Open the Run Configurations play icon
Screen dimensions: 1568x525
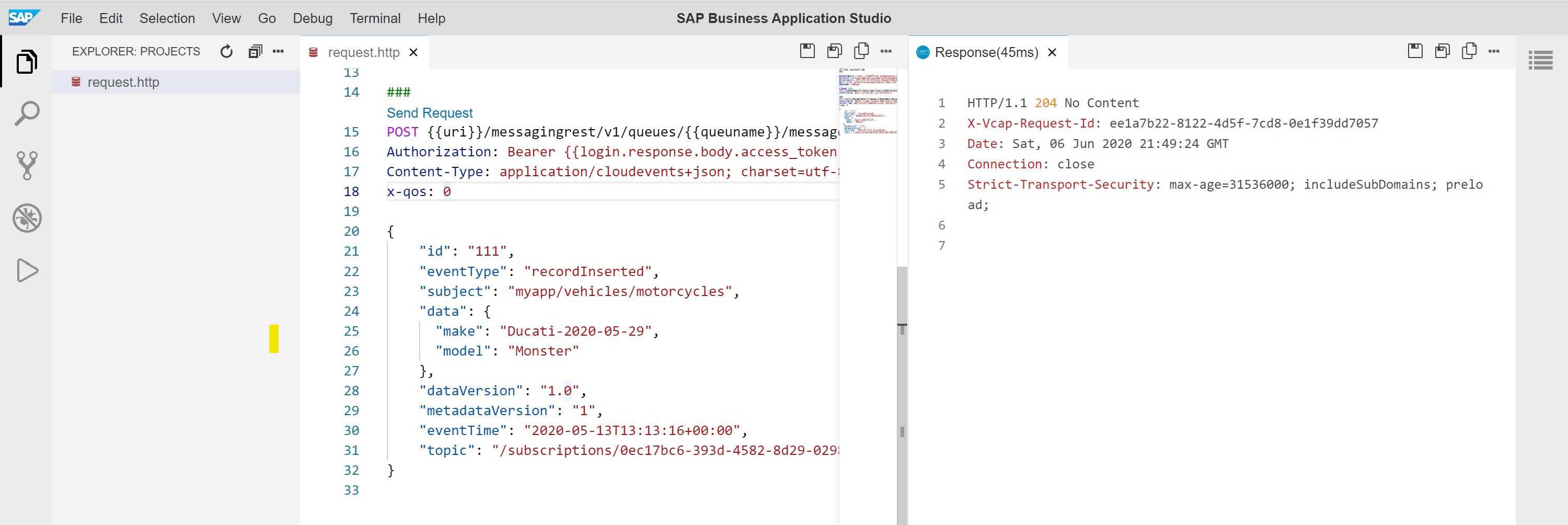pyautogui.click(x=27, y=270)
